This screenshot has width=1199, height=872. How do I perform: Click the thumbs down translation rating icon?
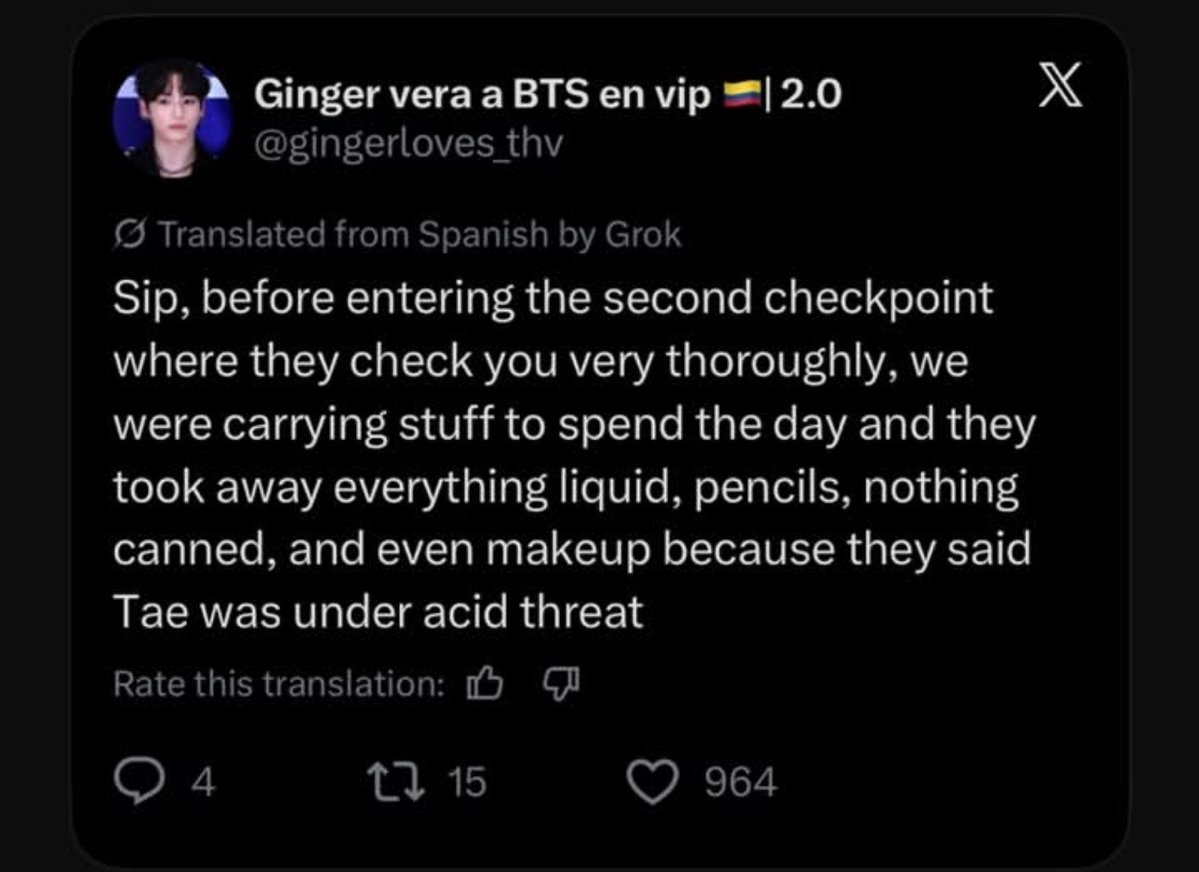561,683
